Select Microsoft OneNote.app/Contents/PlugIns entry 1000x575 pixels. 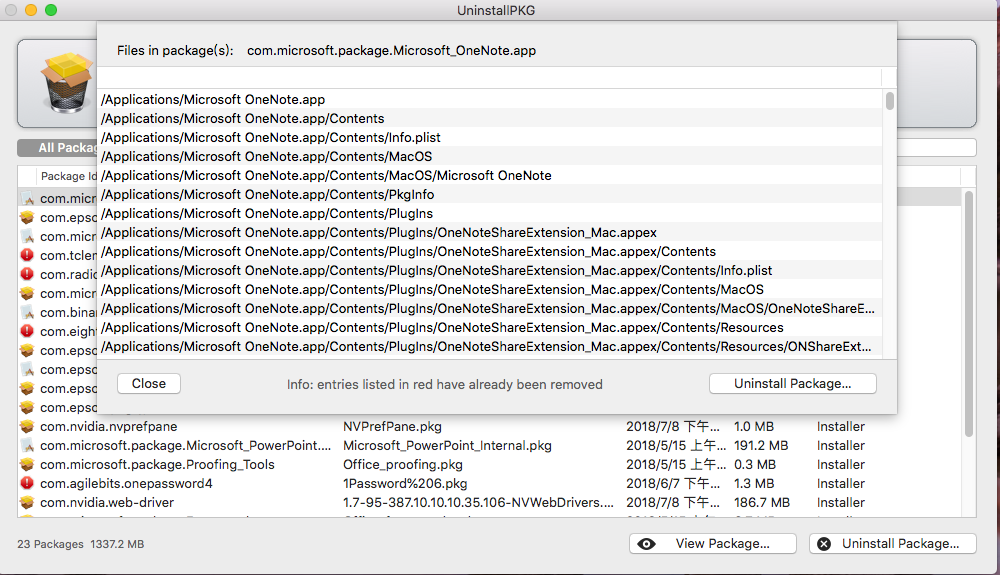pyautogui.click(x=490, y=214)
